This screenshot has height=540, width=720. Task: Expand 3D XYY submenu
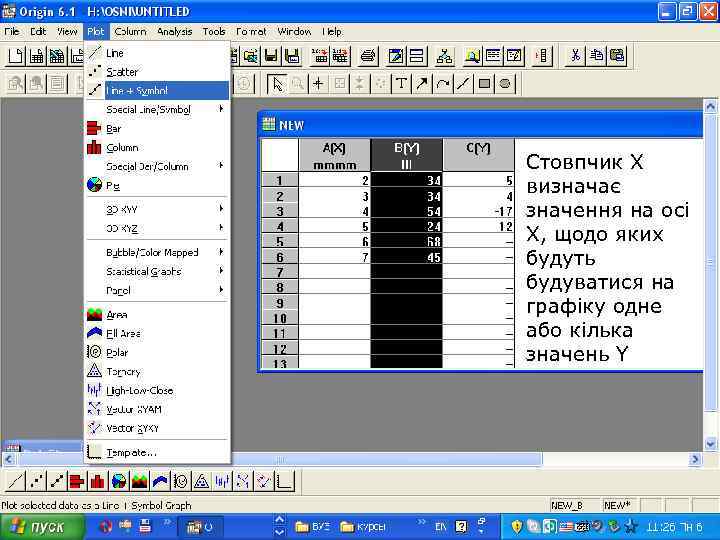pos(157,209)
